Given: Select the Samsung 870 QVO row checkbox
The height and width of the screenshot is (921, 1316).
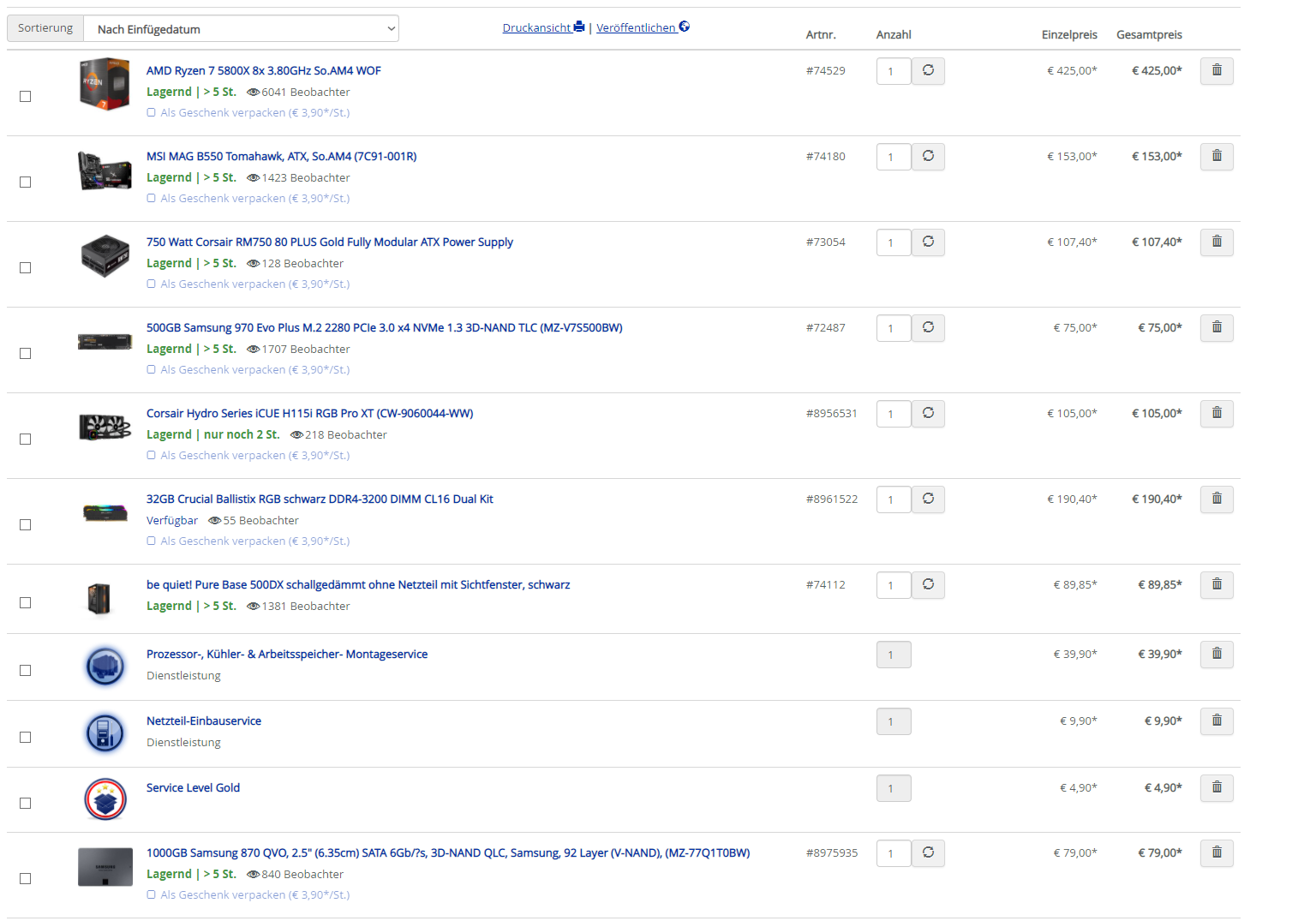Looking at the screenshot, I should click(x=26, y=879).
